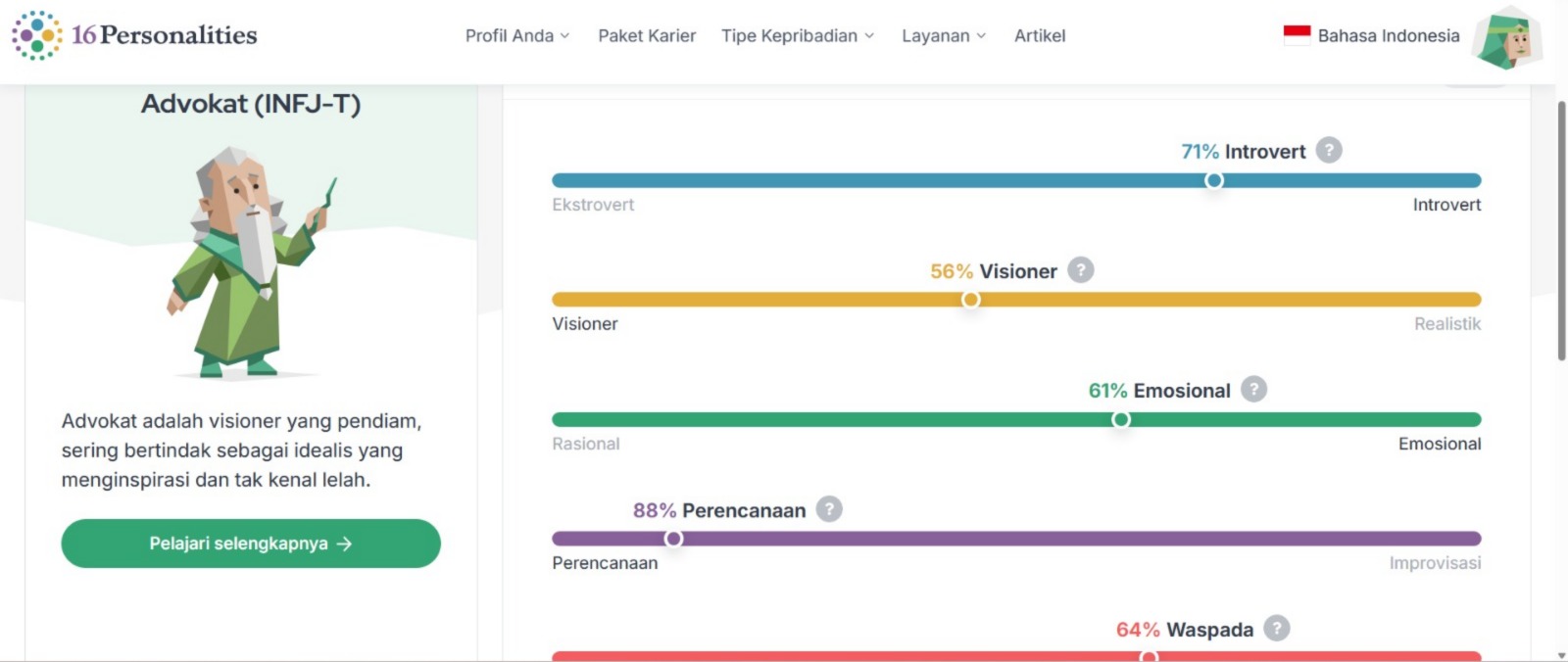
Task: Open the Tipe Kepribadian dropdown menu
Action: [x=797, y=36]
